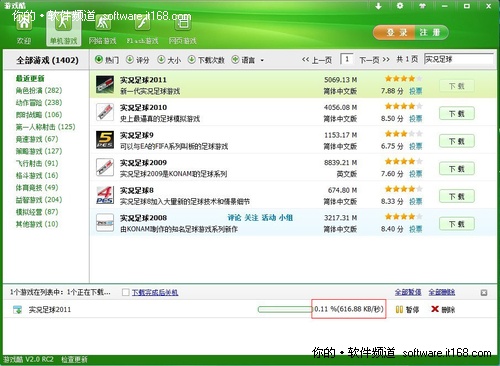Select 策略游戏 (127) category
This screenshot has height=366, width=500.
click(39, 151)
